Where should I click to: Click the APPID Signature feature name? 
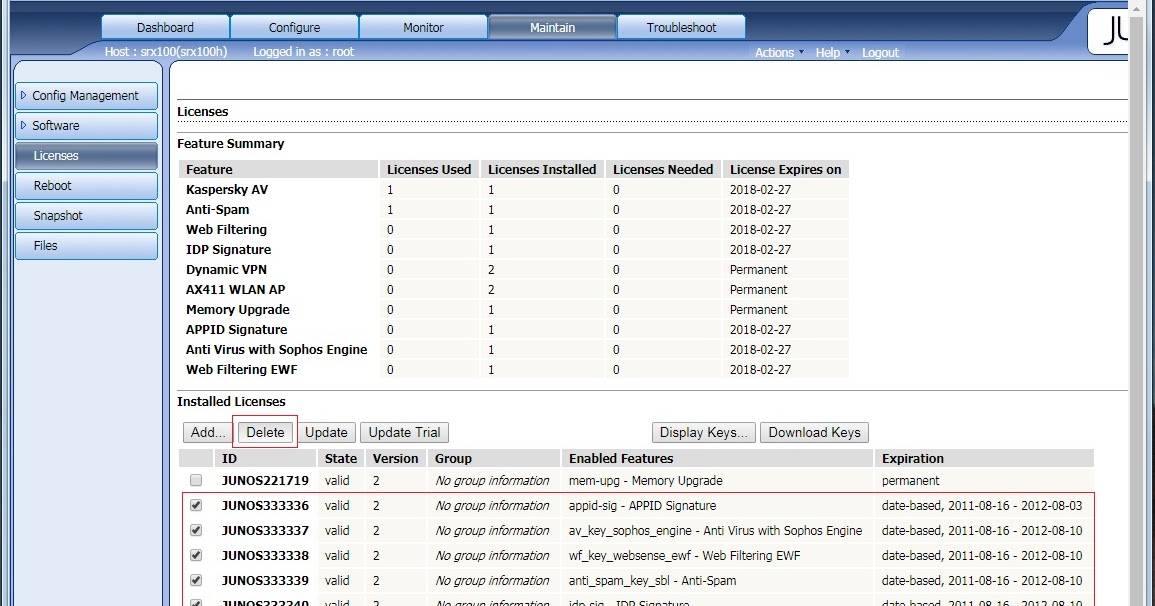point(236,329)
